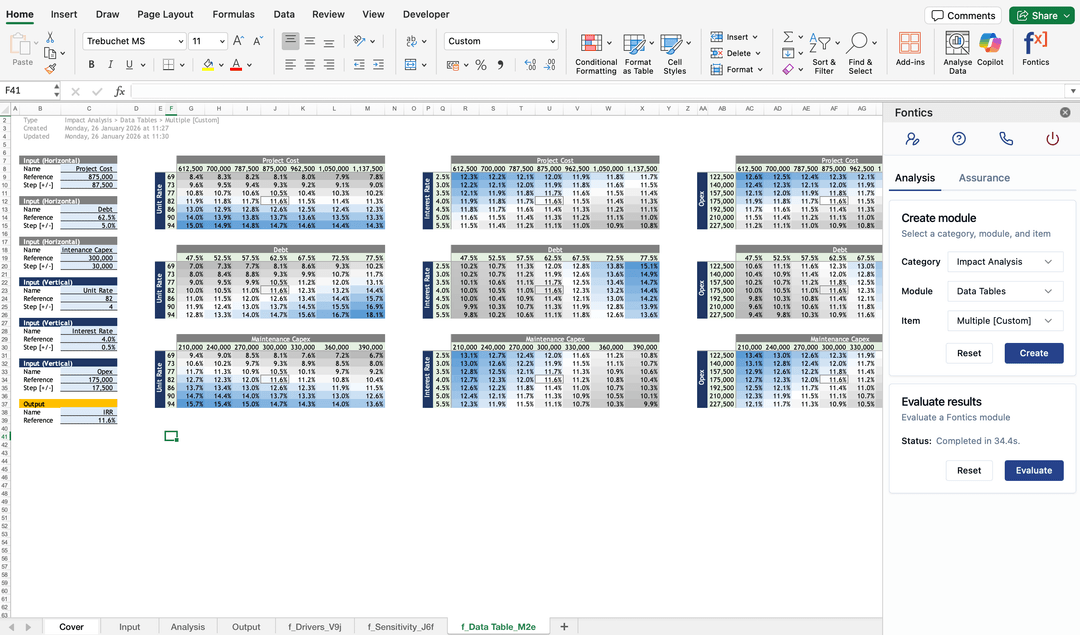Open the Add-ins gallery

tap(910, 50)
